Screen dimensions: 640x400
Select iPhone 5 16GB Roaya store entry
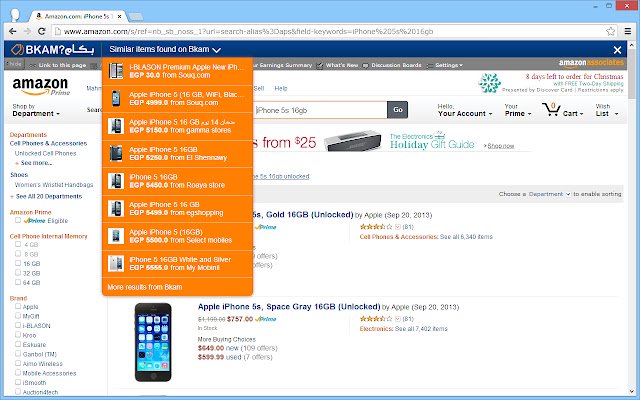[178, 181]
